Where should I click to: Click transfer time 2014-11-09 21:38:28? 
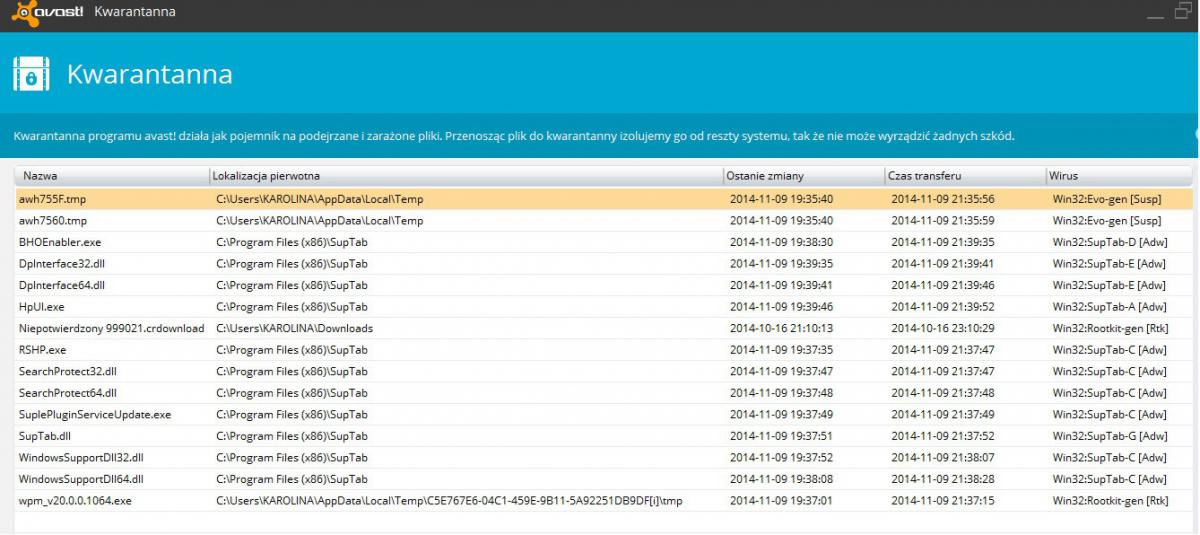943,479
